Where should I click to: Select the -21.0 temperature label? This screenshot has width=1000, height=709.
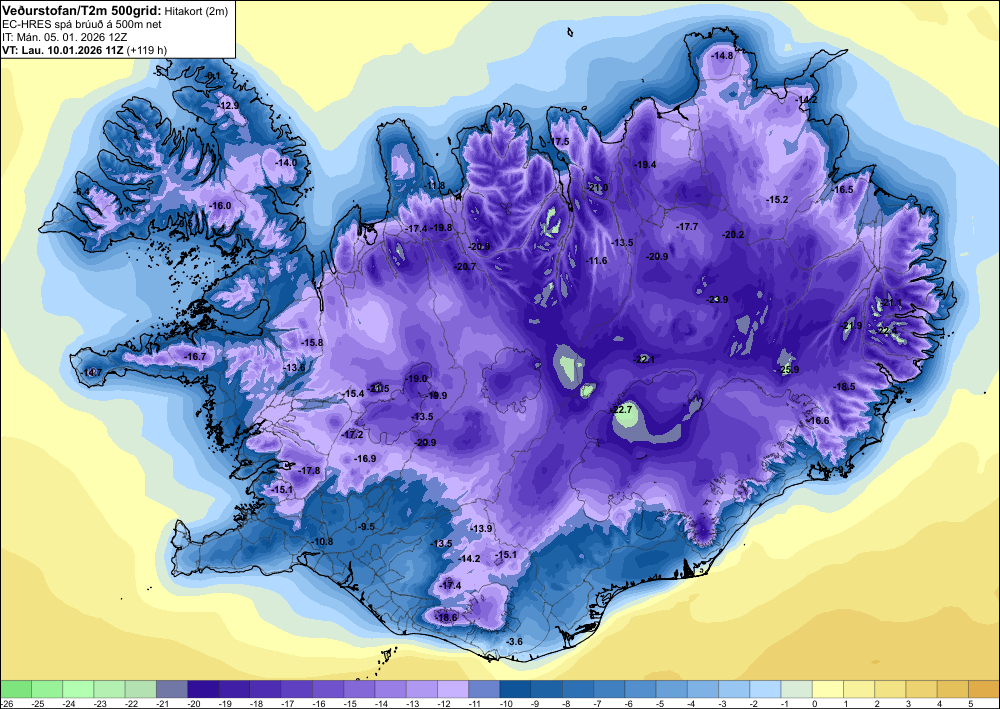[598, 188]
